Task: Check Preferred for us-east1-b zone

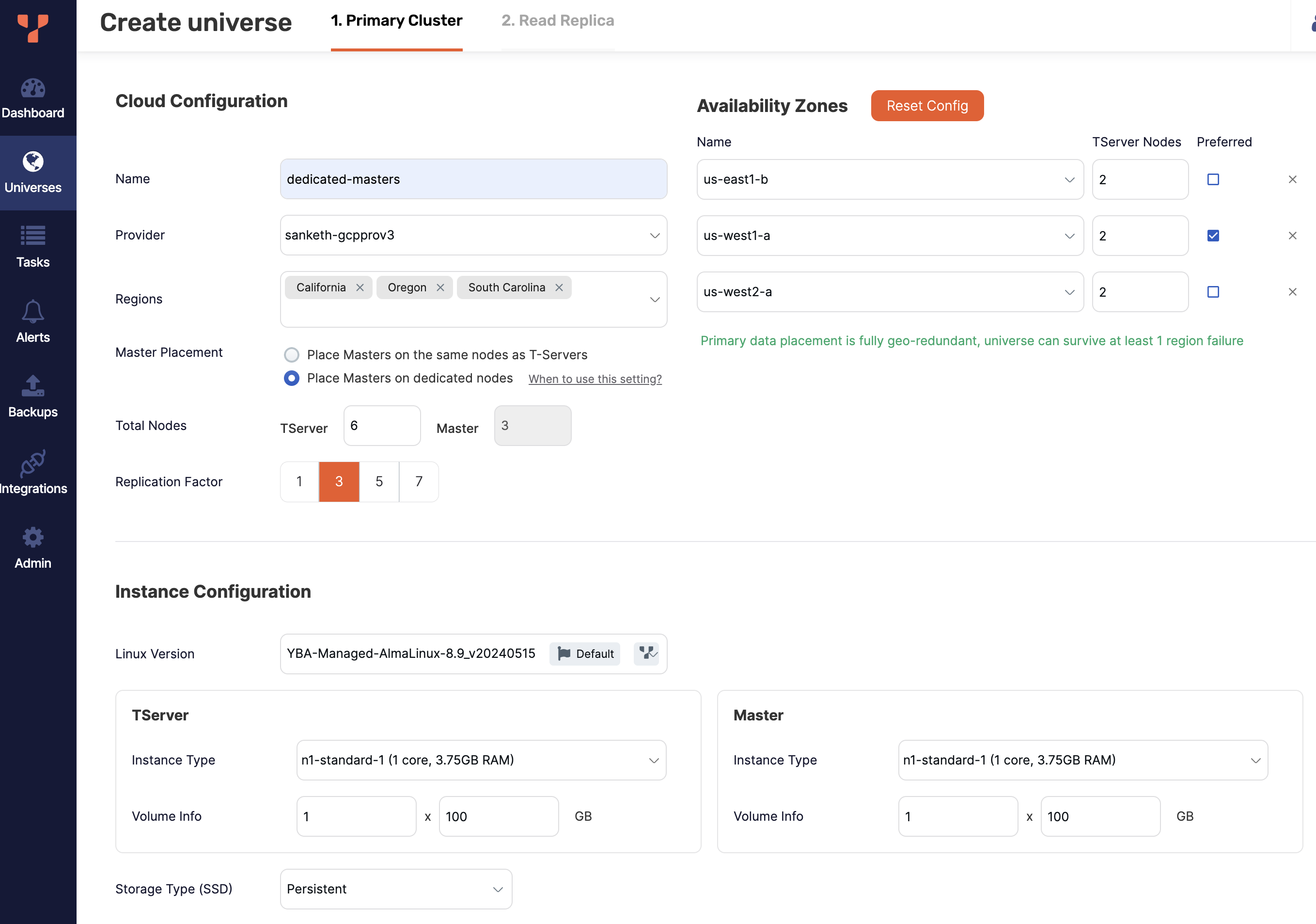Action: (1213, 179)
